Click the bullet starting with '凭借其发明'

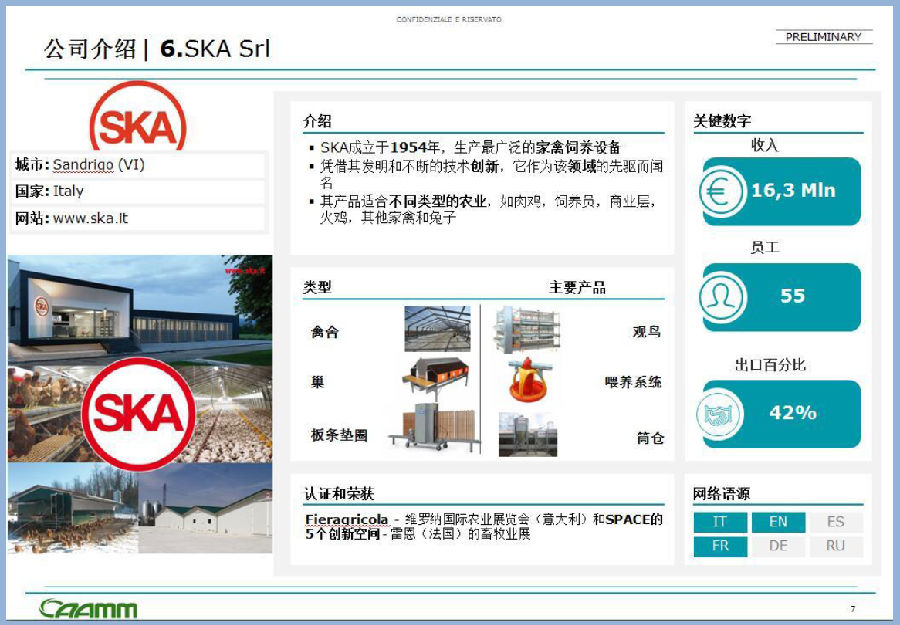coord(492,174)
